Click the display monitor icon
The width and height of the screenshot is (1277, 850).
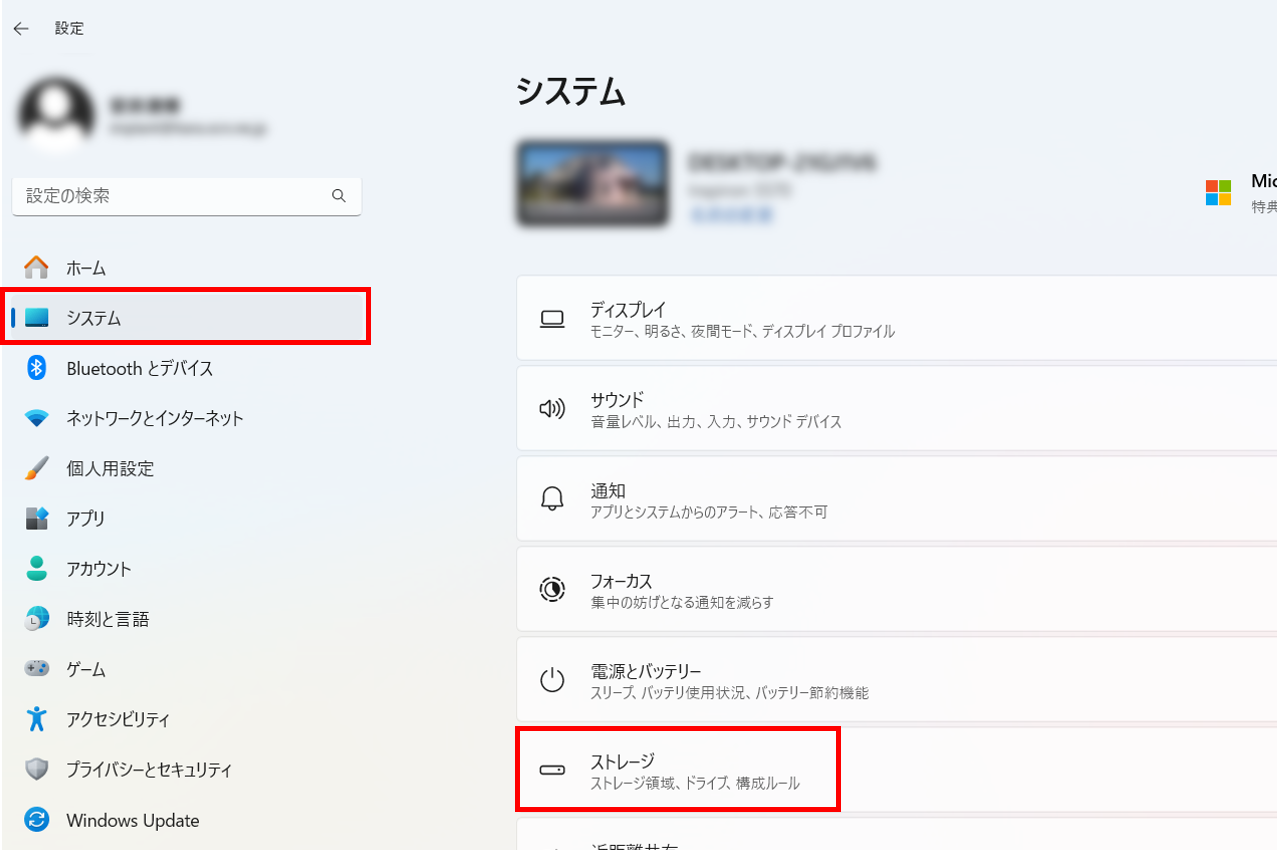point(552,319)
